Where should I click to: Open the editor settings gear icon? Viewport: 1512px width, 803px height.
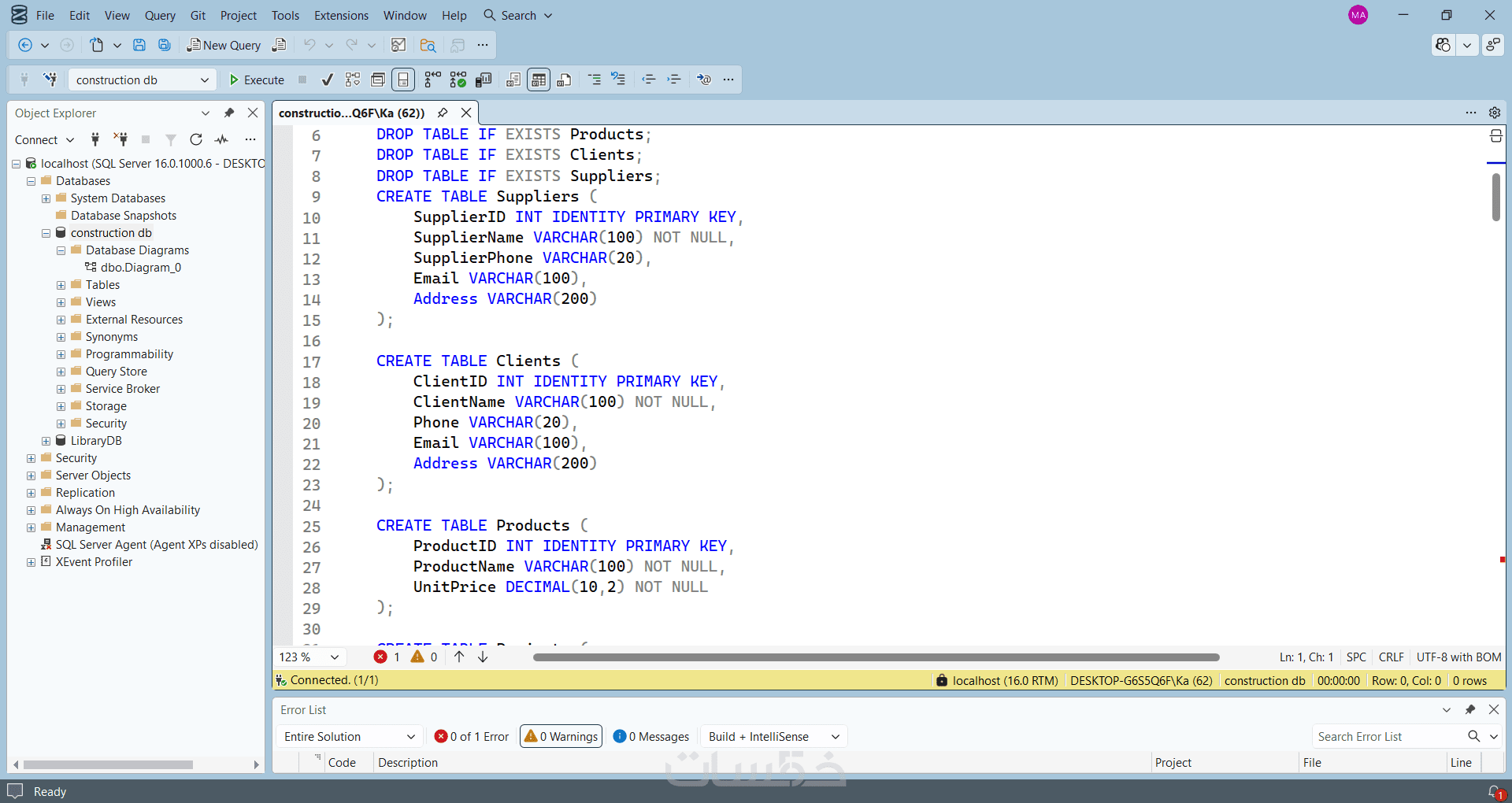(x=1495, y=113)
